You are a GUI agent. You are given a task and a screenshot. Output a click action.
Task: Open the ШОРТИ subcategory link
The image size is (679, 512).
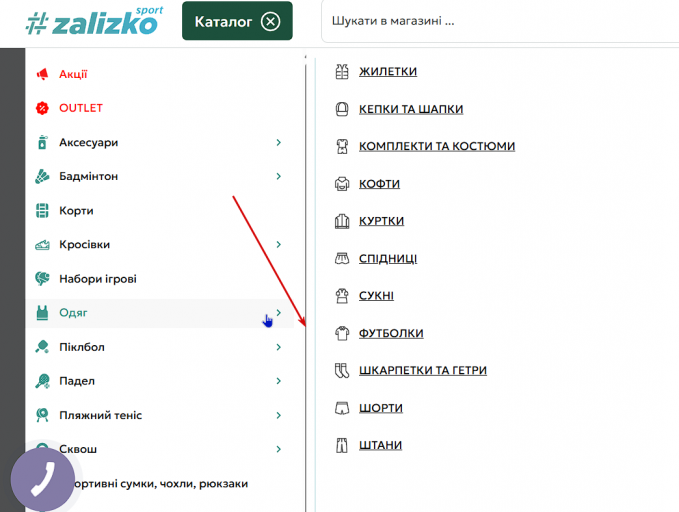[x=381, y=408]
